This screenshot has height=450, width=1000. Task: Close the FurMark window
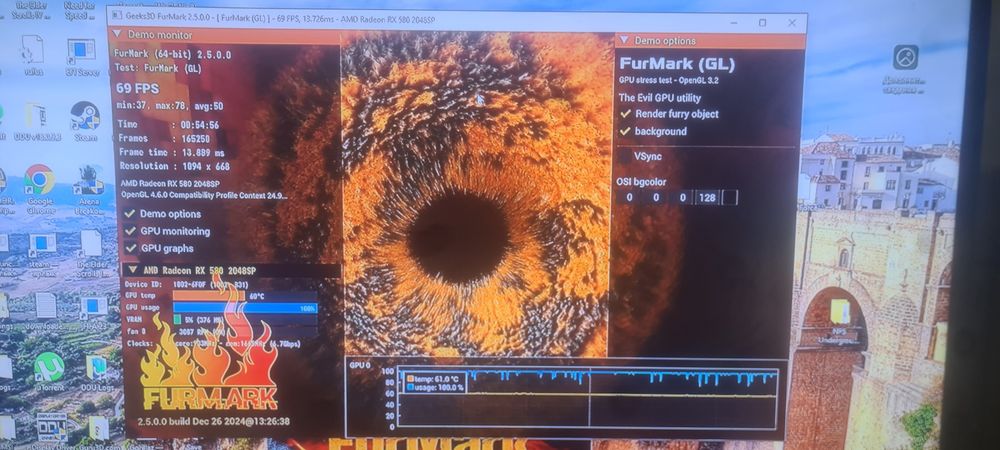[792, 23]
